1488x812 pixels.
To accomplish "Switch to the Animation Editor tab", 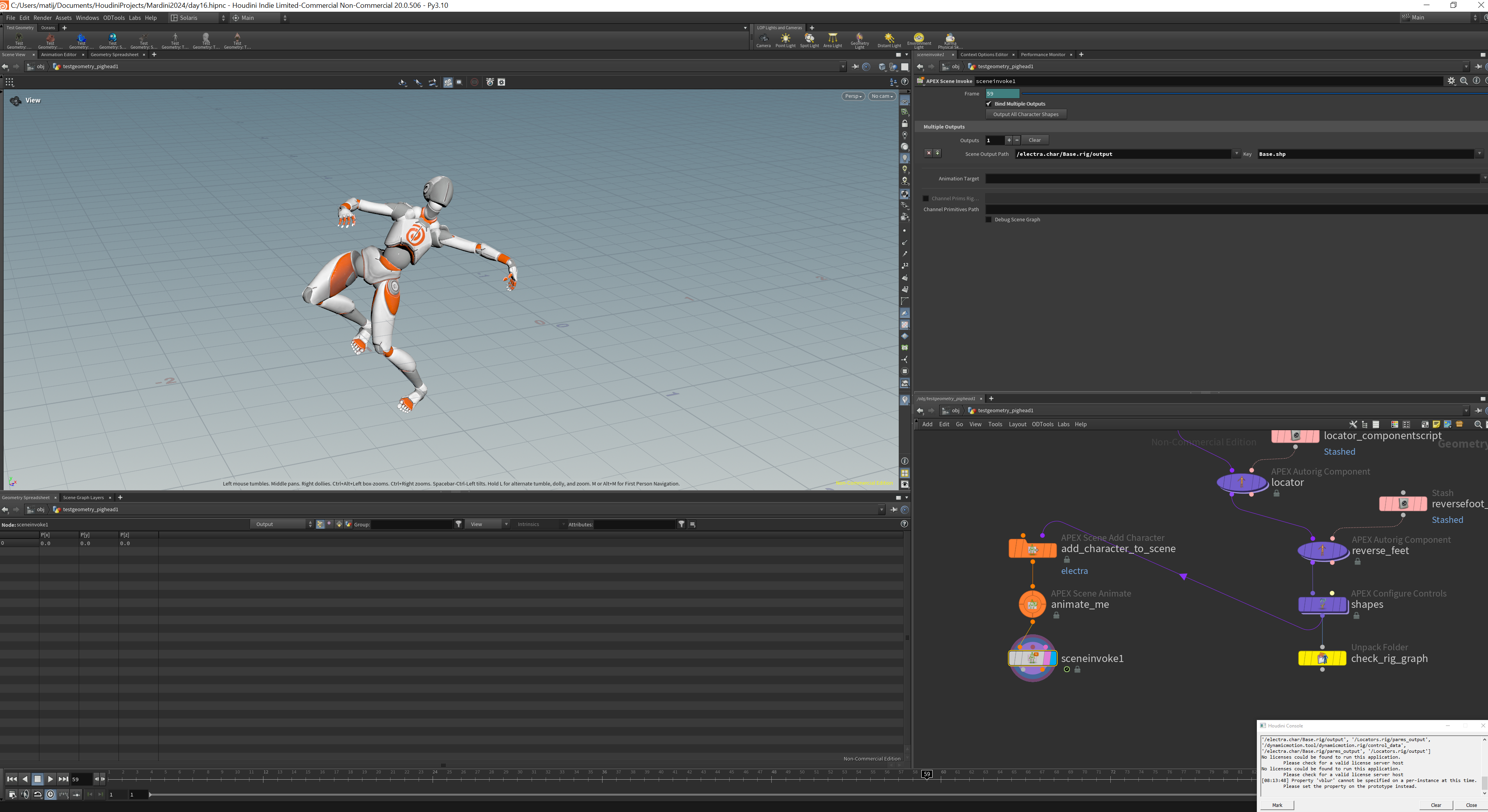I will tap(59, 55).
